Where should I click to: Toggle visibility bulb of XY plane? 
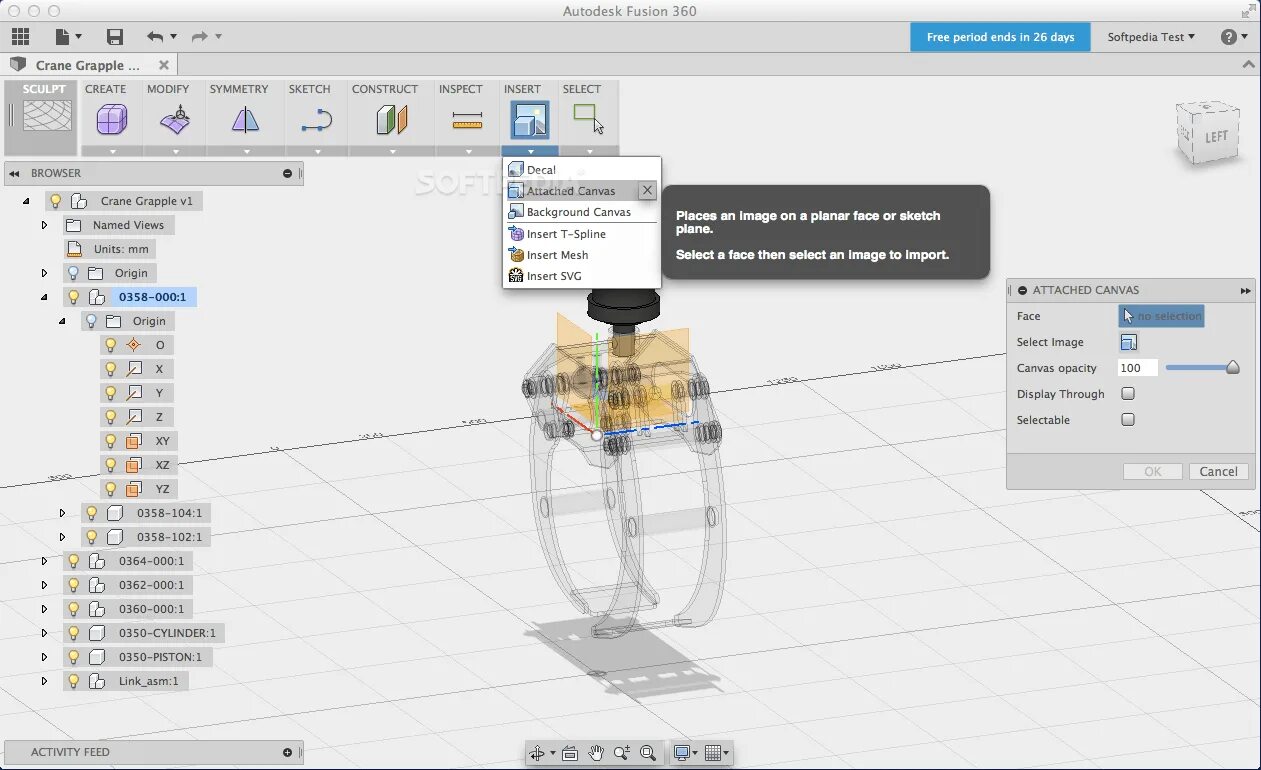pos(110,441)
